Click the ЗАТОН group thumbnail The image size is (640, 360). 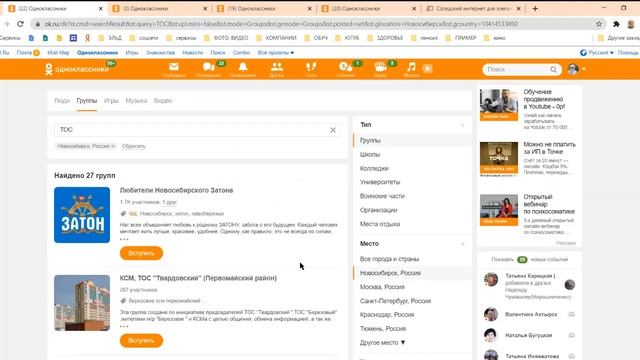coord(82,215)
